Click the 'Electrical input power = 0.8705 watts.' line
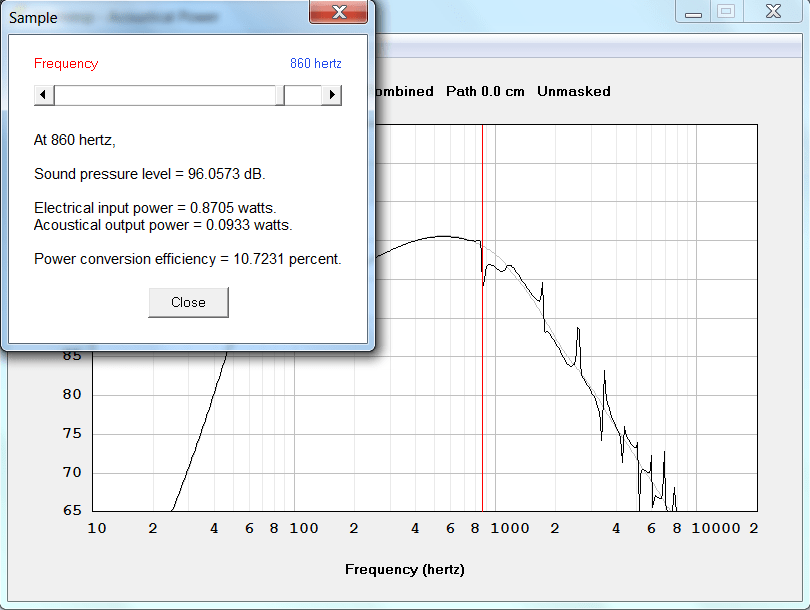The height and width of the screenshot is (610, 810). click(155, 208)
